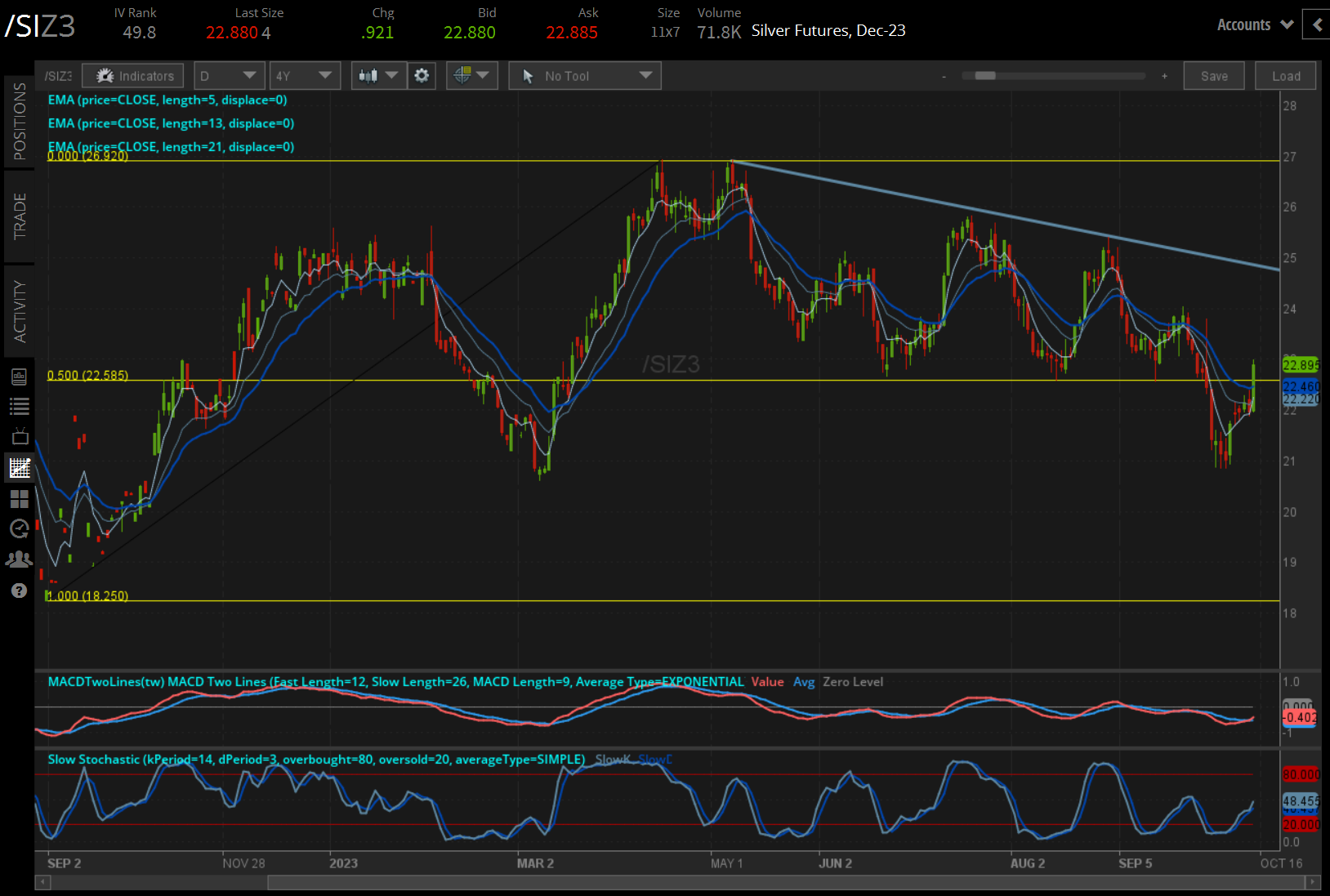Switch to the TRADE tab
Image resolution: width=1330 pixels, height=896 pixels.
[x=20, y=212]
